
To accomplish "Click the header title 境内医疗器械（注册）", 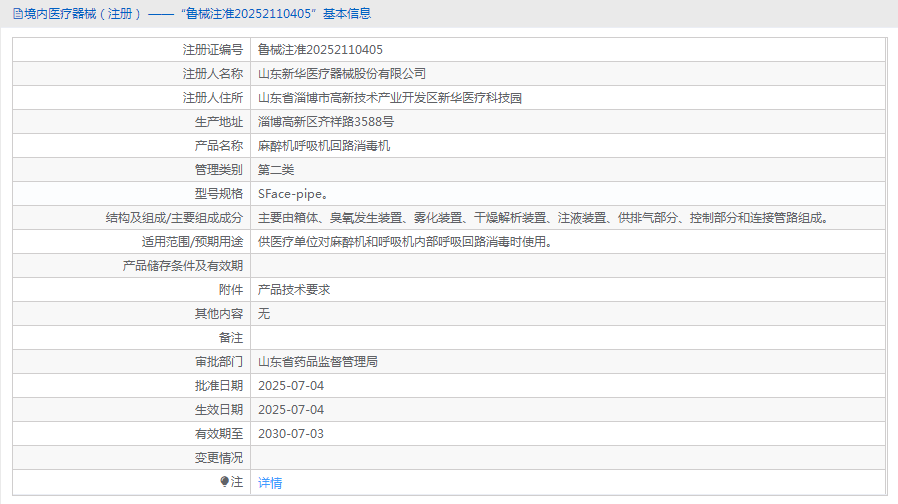I will click(82, 14).
